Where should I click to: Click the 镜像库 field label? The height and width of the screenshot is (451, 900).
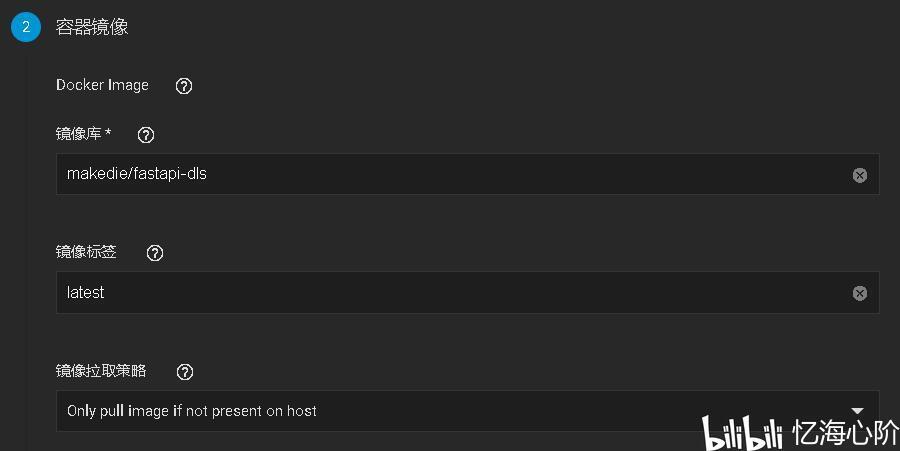click(x=78, y=134)
